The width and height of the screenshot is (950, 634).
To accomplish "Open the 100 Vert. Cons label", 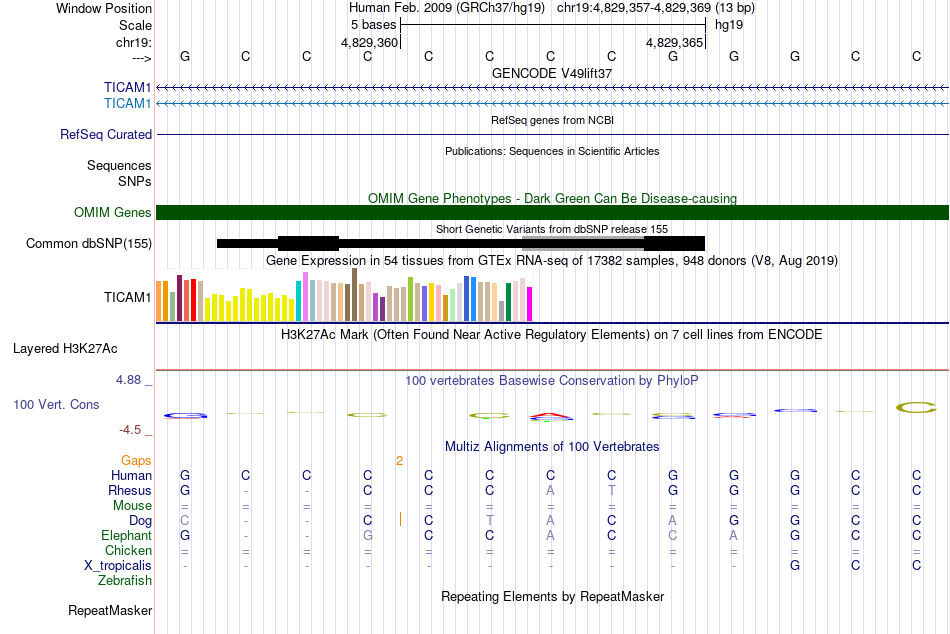I will (56, 404).
